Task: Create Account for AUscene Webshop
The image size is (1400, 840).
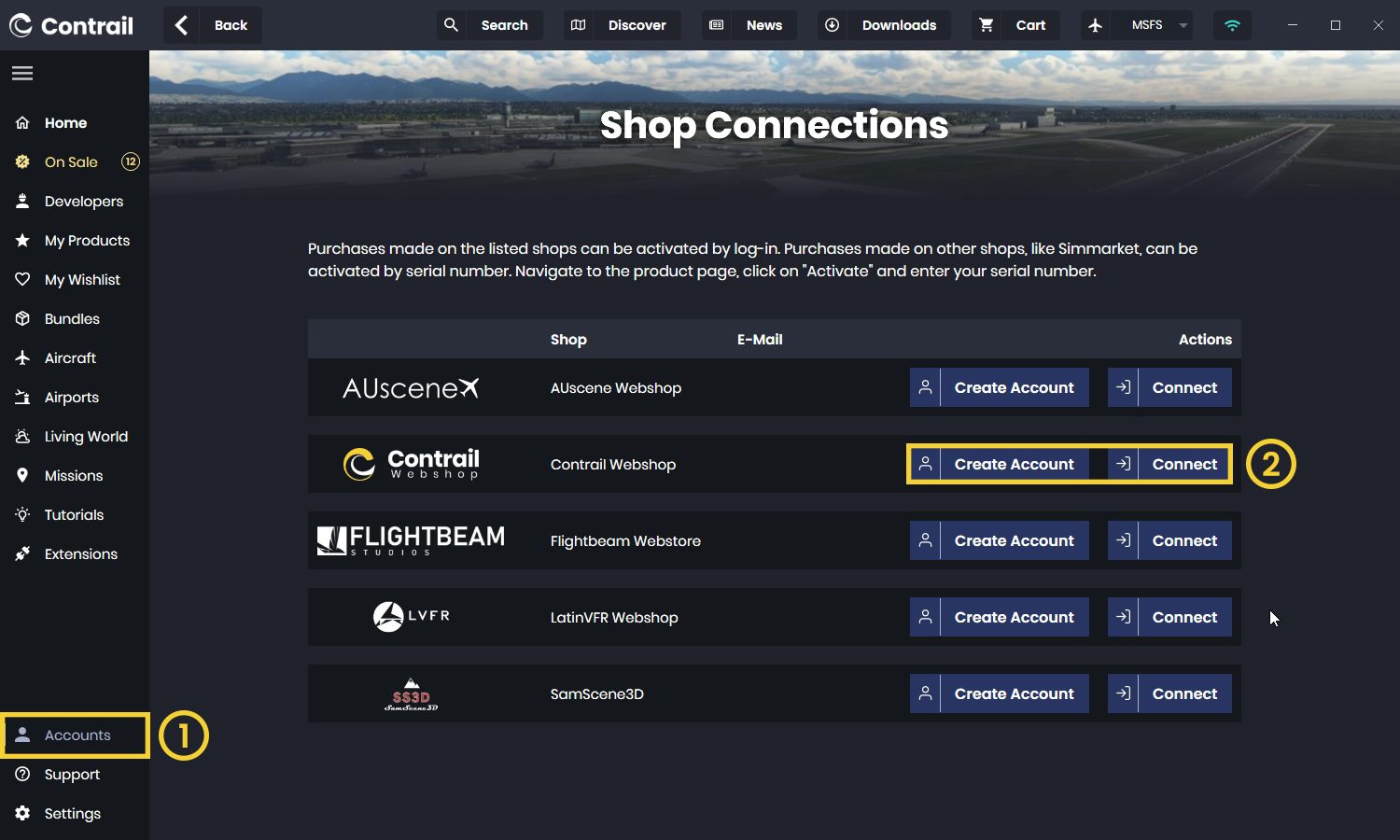Action: tap(1000, 387)
